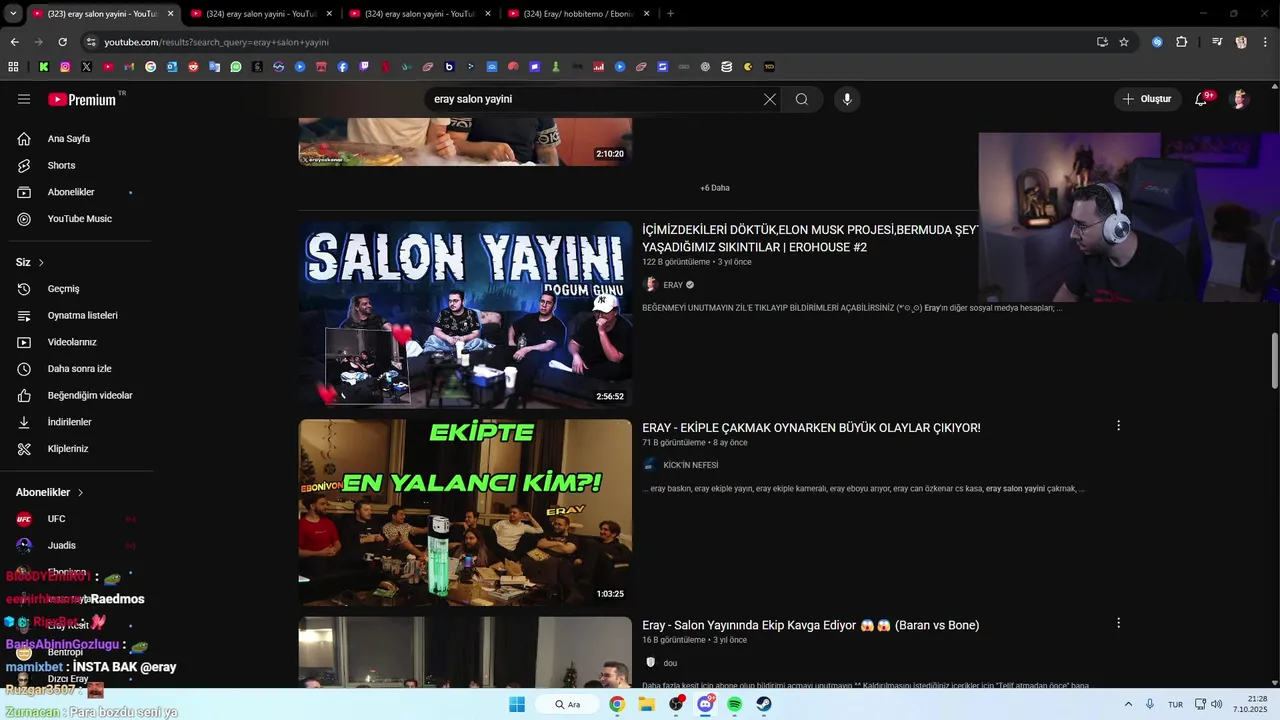Image resolution: width=1280 pixels, height=720 pixels.
Task: Play the SALON YAYINI thumbnail video
Action: coord(465,315)
